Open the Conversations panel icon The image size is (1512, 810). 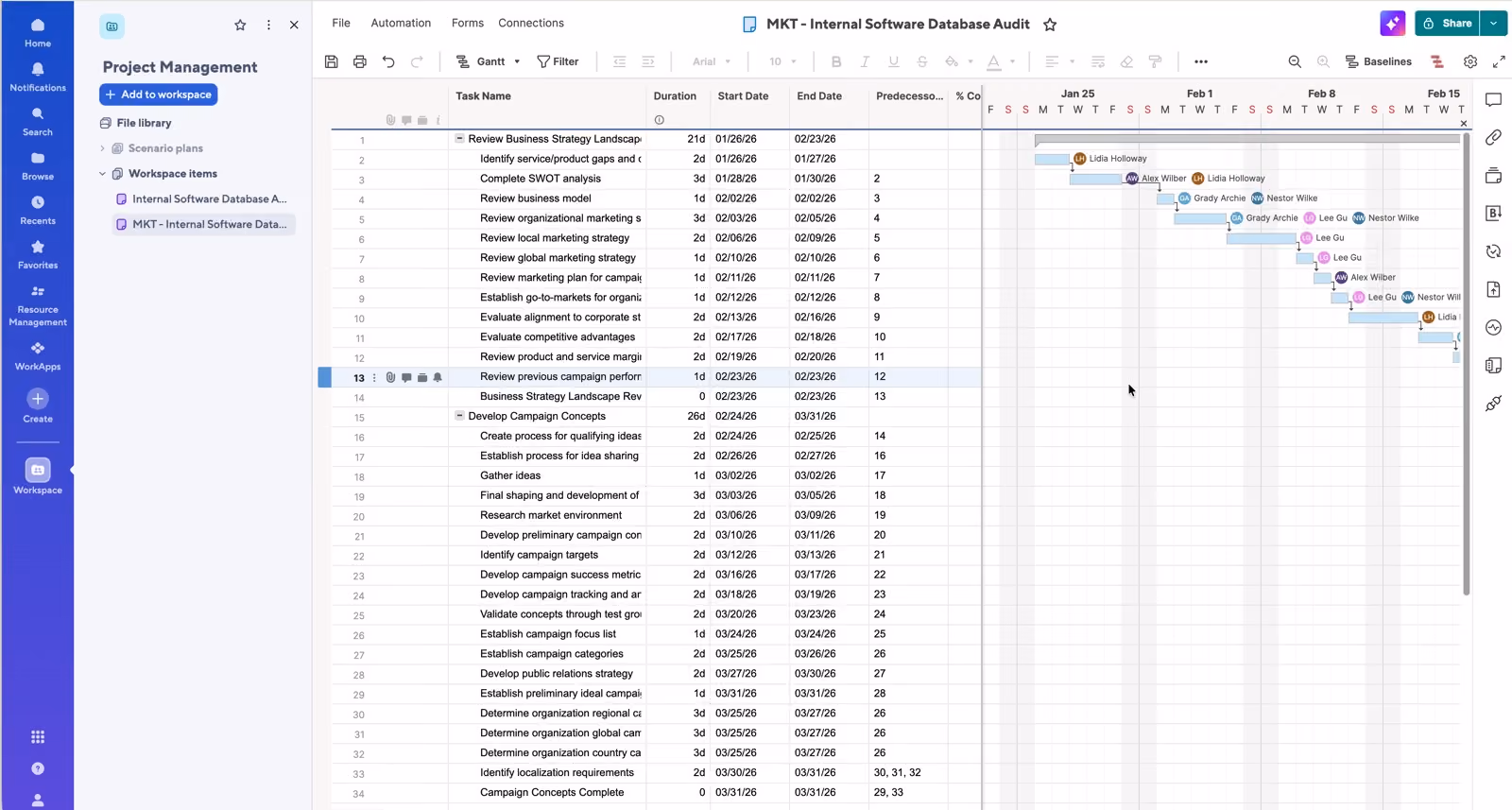[x=1493, y=100]
